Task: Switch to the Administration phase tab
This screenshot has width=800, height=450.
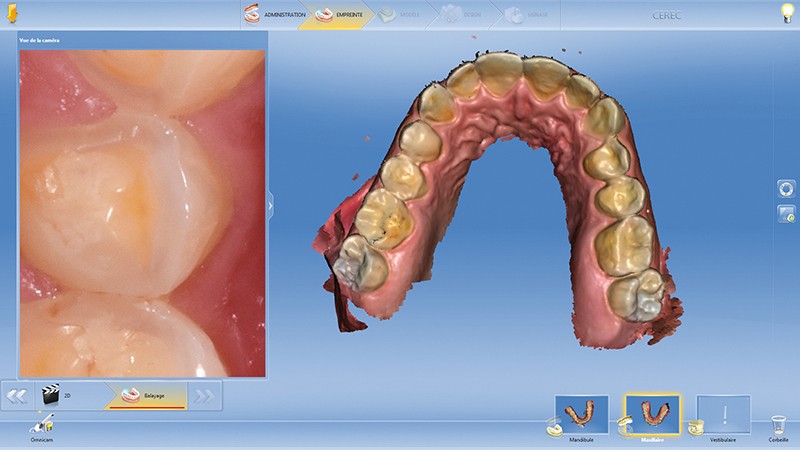Action: pos(275,14)
